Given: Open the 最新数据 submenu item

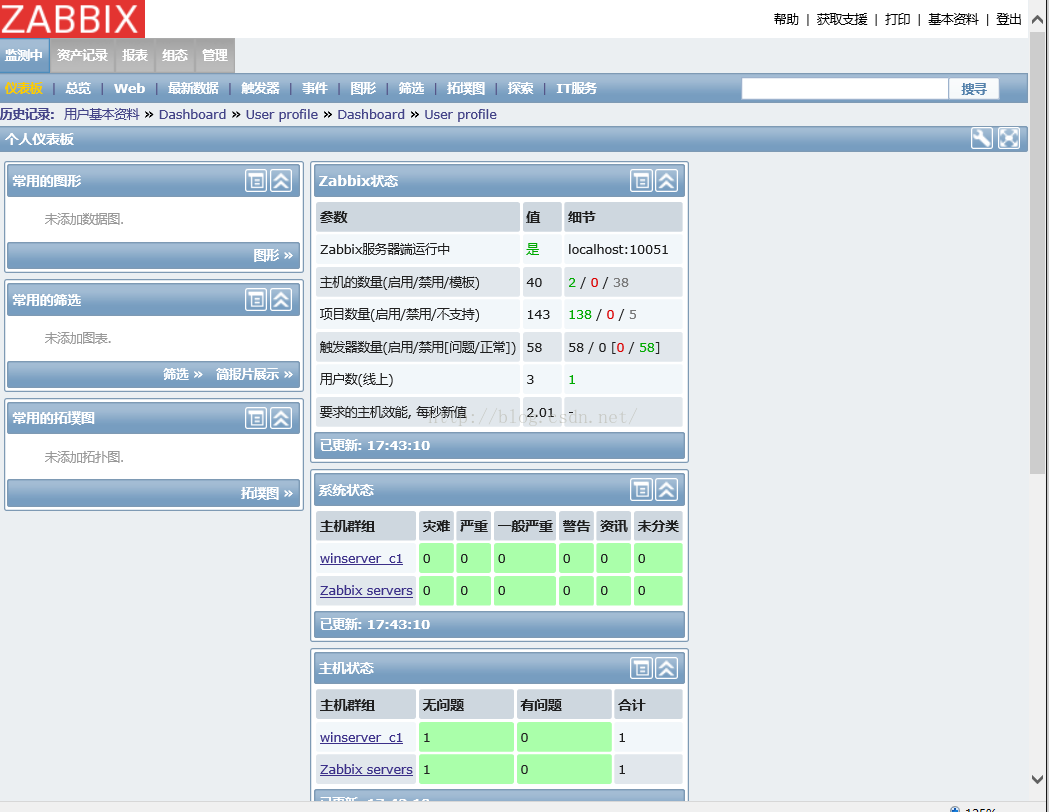Looking at the screenshot, I should coord(193,88).
